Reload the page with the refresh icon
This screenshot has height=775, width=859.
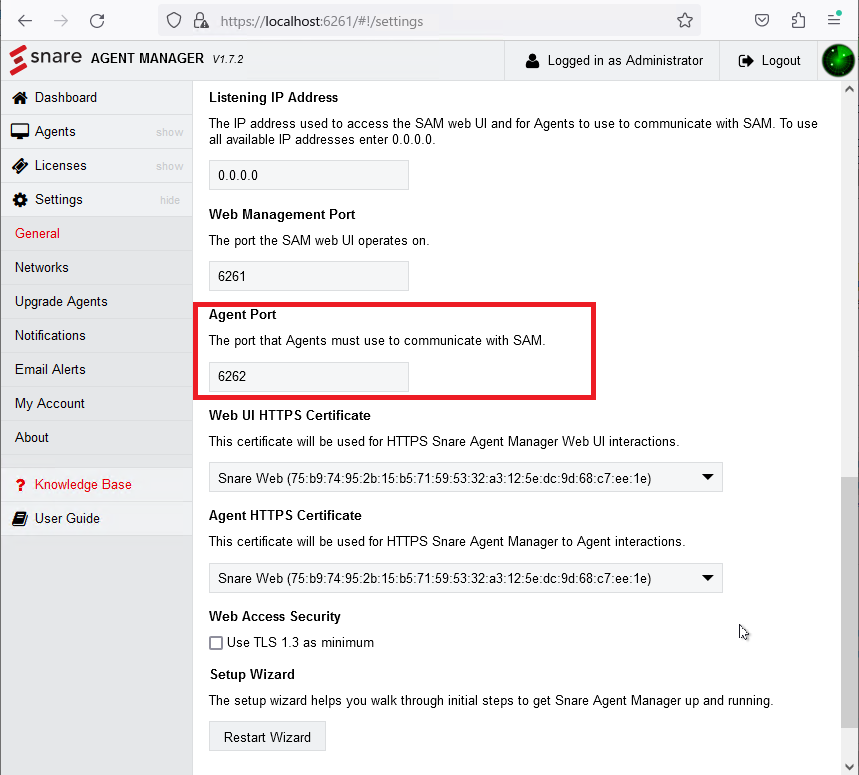[97, 21]
